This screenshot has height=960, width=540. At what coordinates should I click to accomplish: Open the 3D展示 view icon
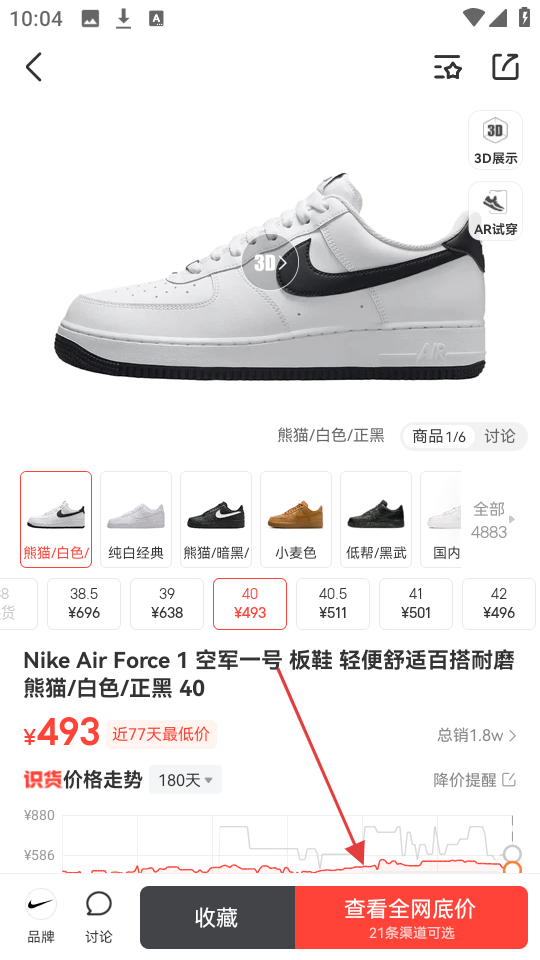tap(495, 140)
